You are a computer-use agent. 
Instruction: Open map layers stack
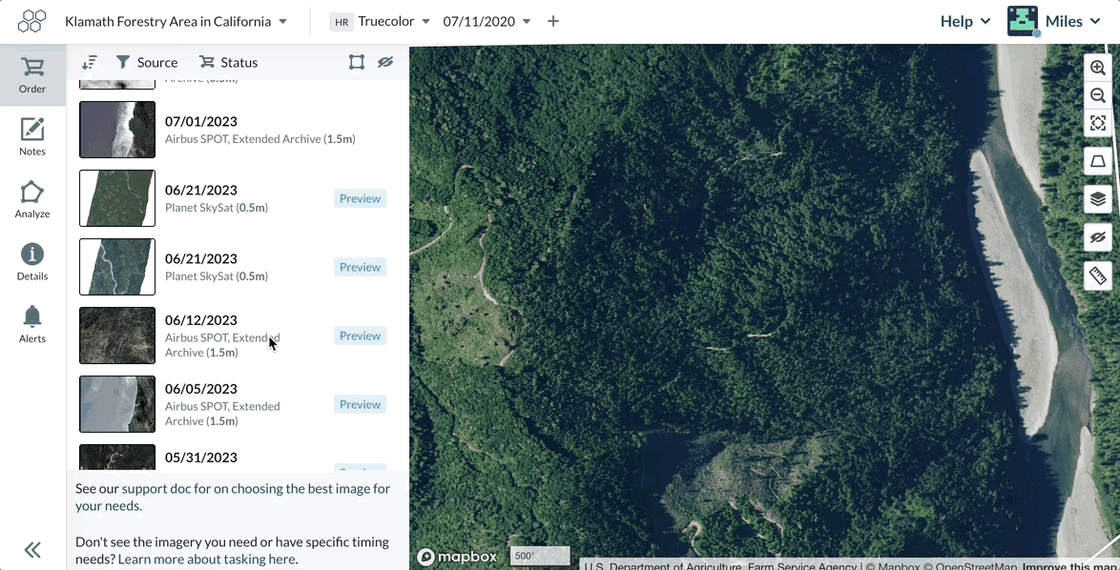click(x=1098, y=199)
